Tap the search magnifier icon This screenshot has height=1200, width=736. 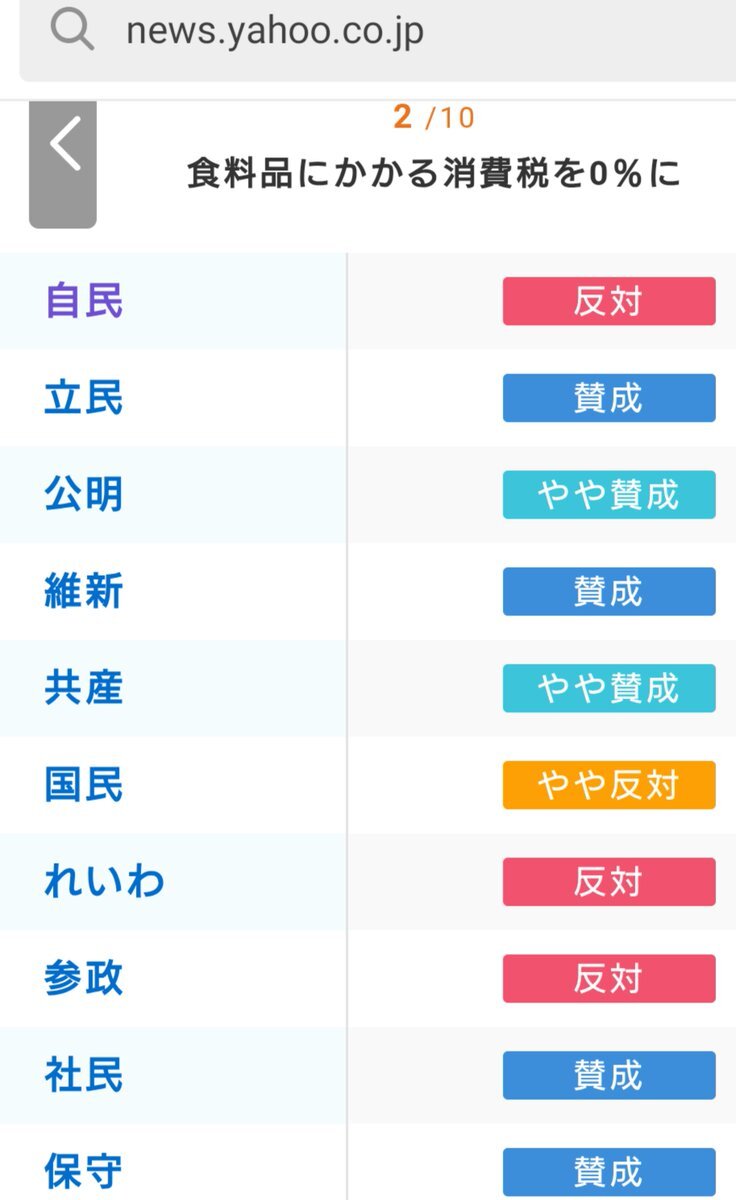point(72,31)
